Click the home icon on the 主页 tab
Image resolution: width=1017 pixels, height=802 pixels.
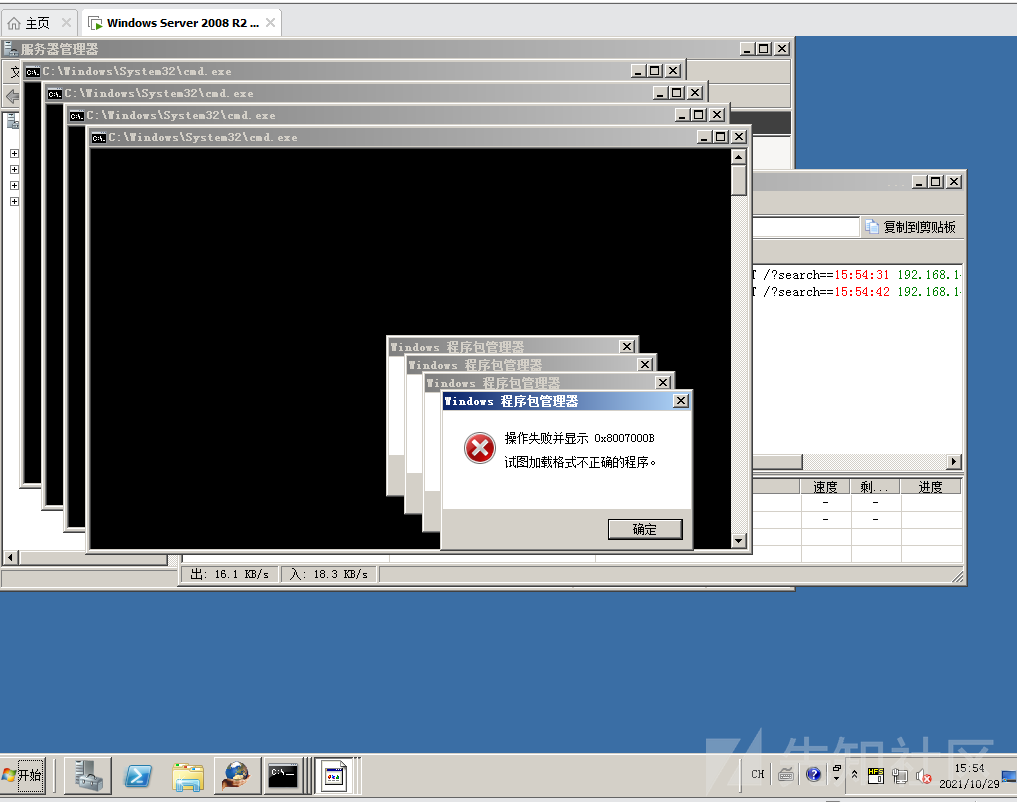point(14,23)
